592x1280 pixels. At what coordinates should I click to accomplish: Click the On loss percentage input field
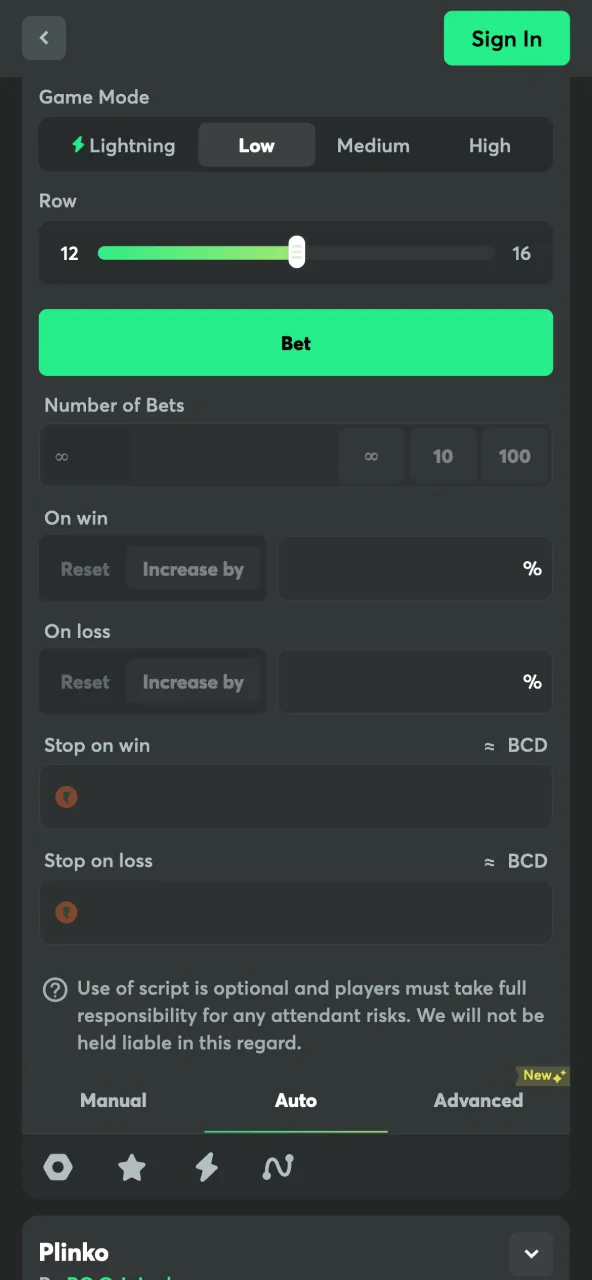coord(415,682)
